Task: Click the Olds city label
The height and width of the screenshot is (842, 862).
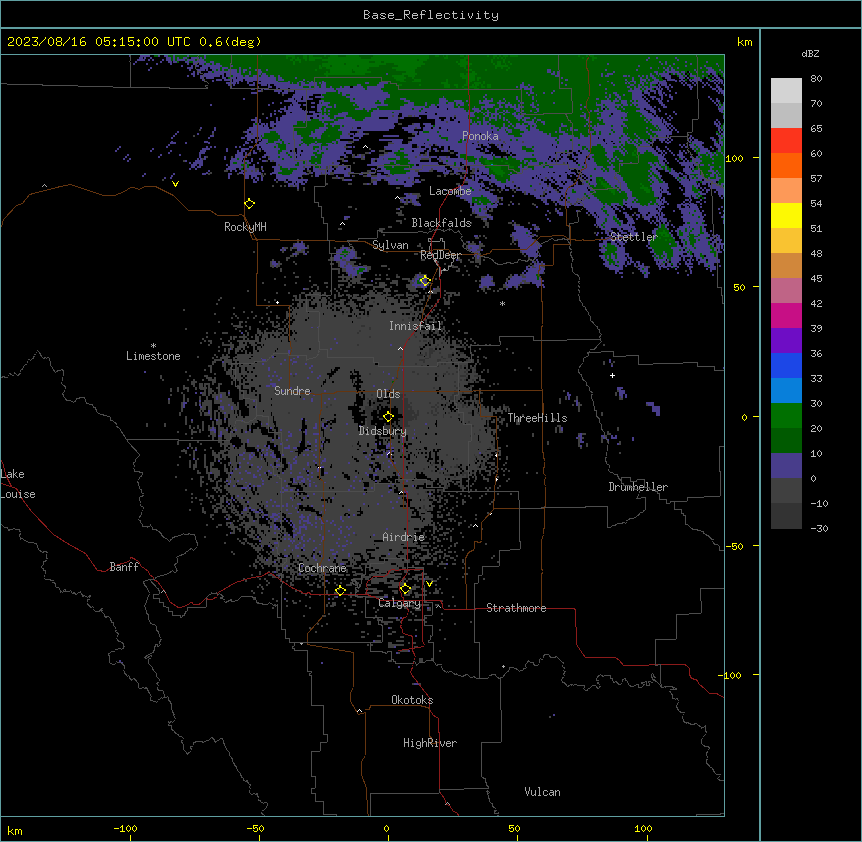Action: (x=388, y=394)
